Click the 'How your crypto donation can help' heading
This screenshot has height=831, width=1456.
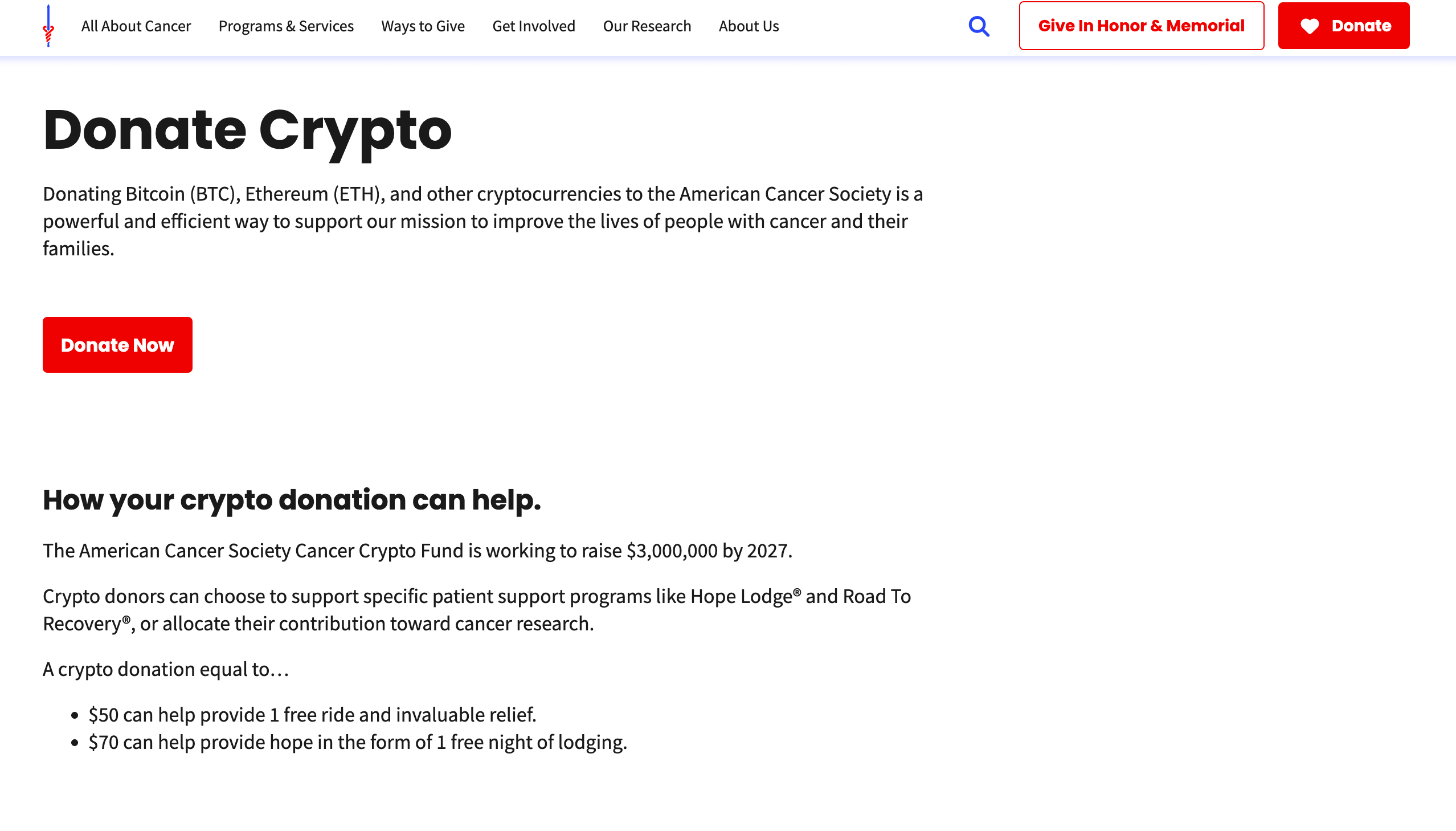[292, 500]
